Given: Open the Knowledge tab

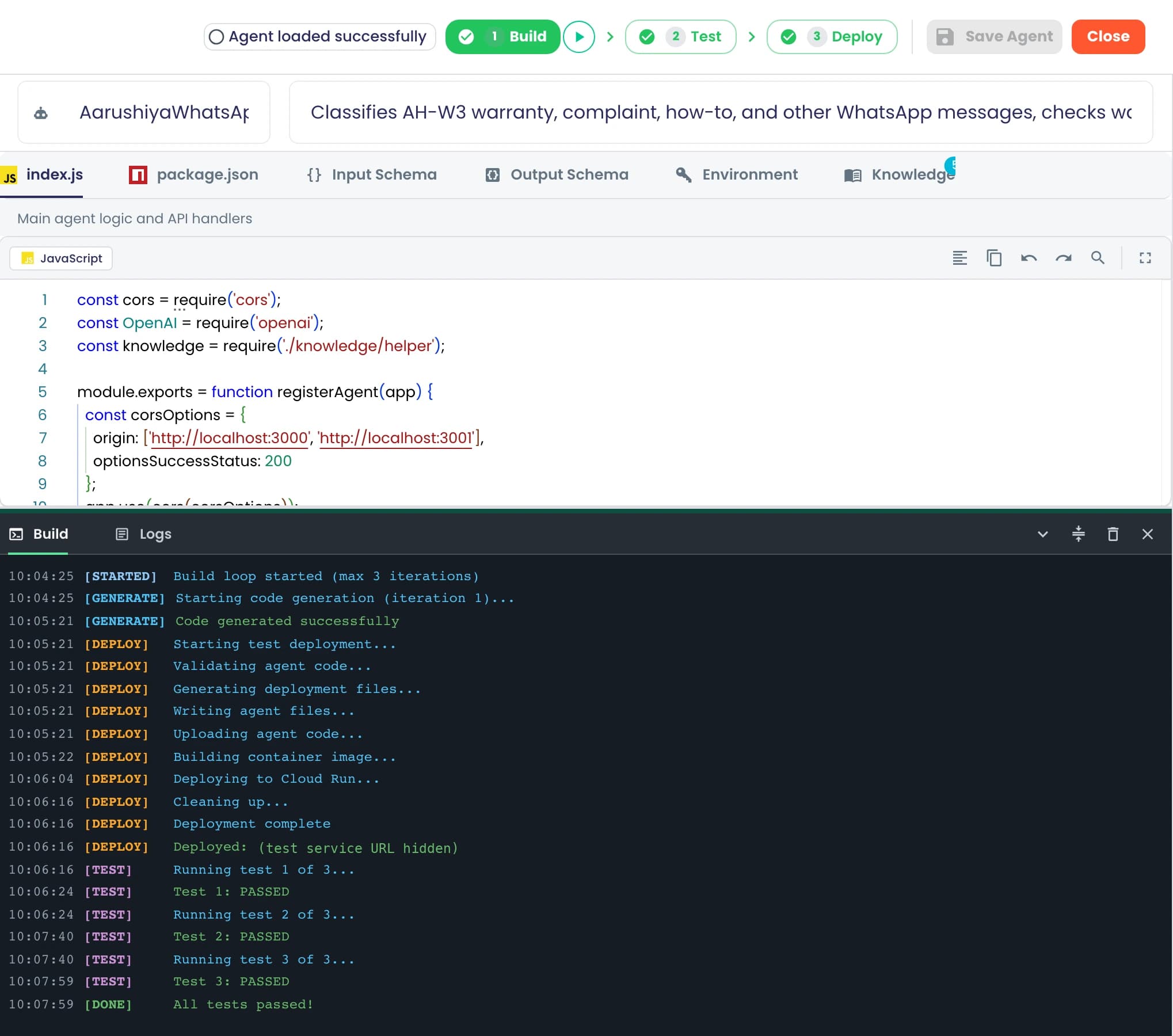Looking at the screenshot, I should click(900, 174).
